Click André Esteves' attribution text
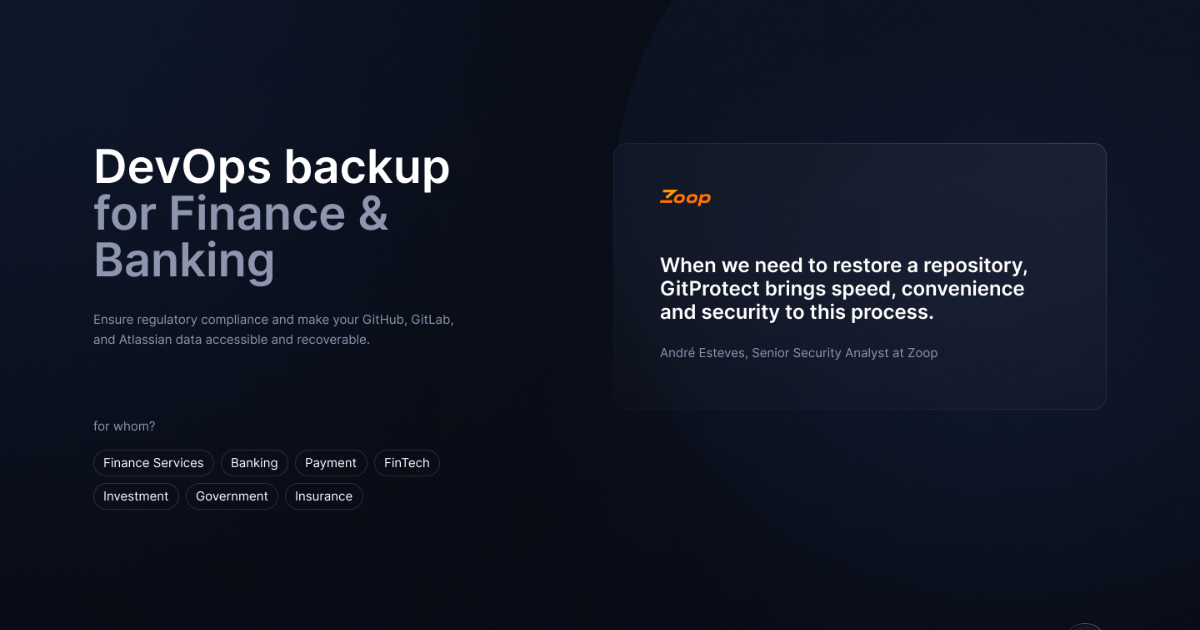1200x630 pixels. (798, 352)
